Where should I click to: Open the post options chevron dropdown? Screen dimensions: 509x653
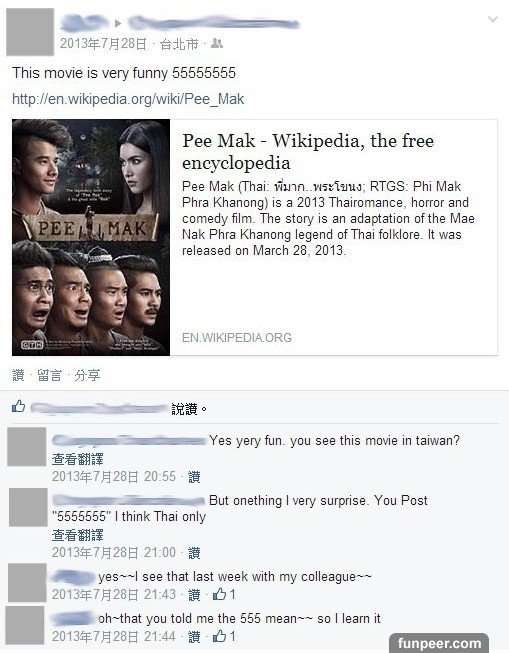[493, 19]
